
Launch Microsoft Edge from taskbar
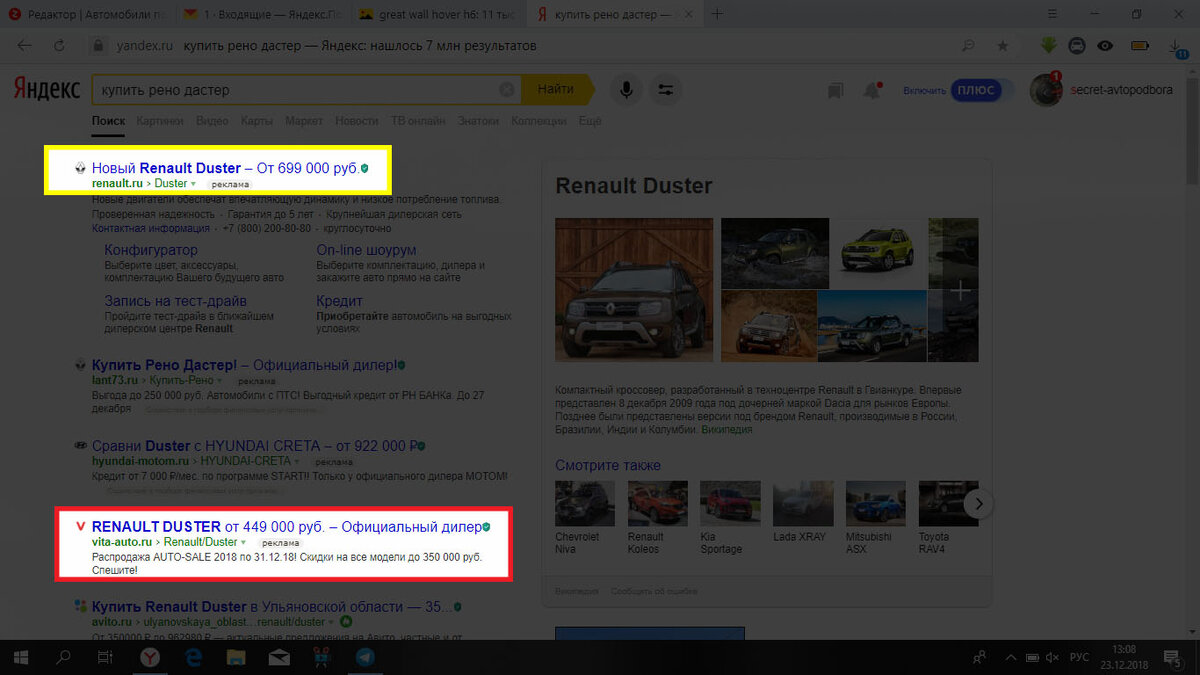(192, 657)
